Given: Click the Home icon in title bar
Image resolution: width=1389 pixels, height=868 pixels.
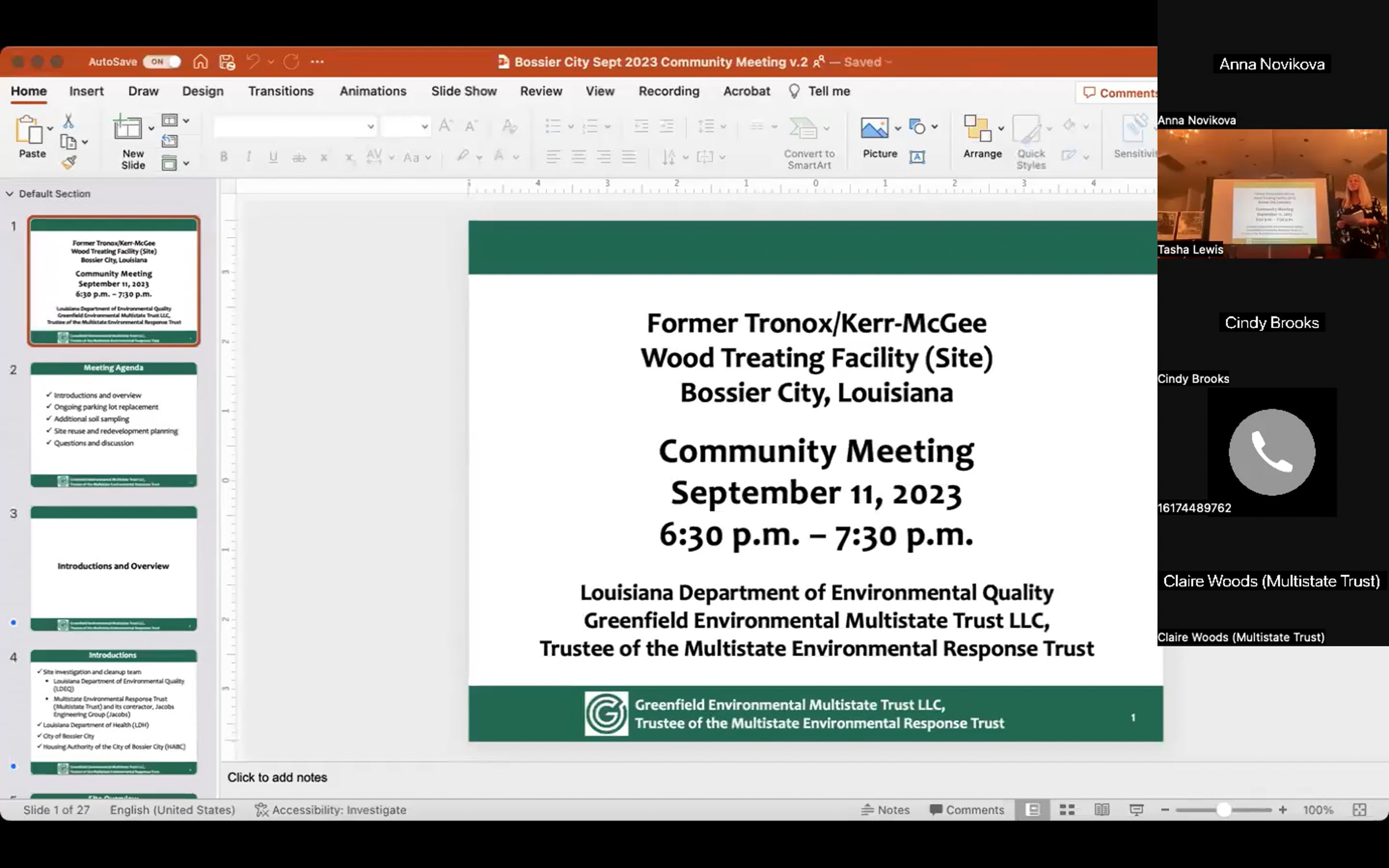Looking at the screenshot, I should (x=200, y=61).
